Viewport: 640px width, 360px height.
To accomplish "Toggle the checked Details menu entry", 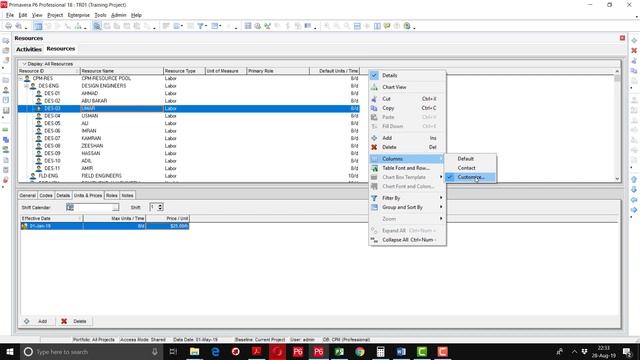I will (x=407, y=76).
